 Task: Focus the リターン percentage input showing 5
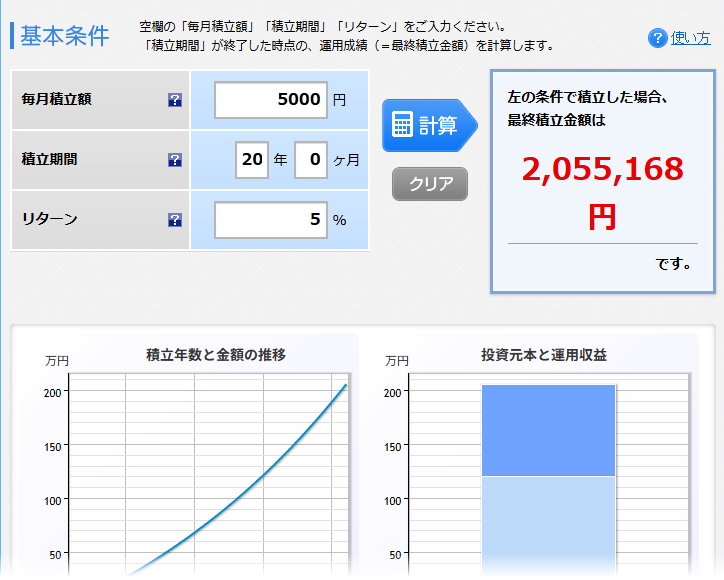tap(270, 220)
